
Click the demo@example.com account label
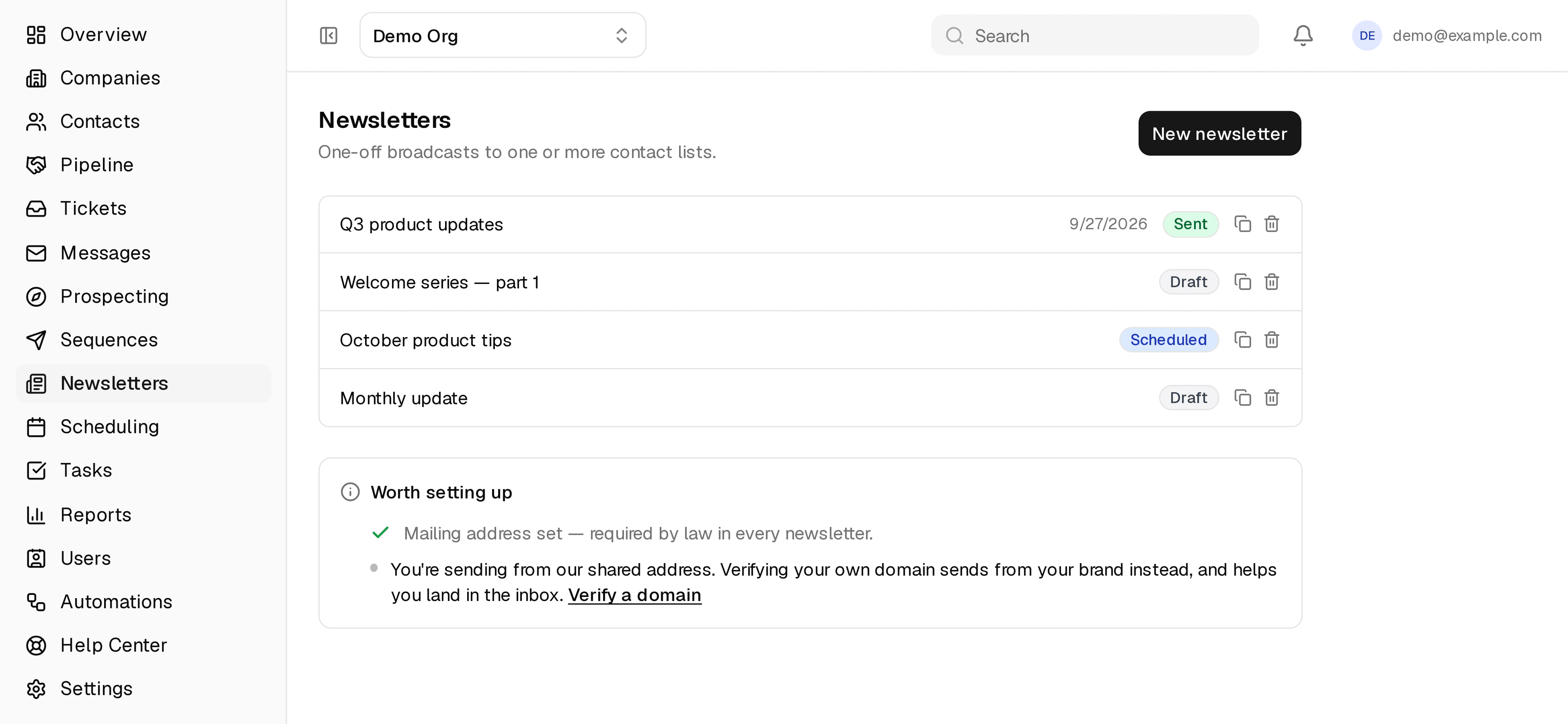click(x=1467, y=35)
